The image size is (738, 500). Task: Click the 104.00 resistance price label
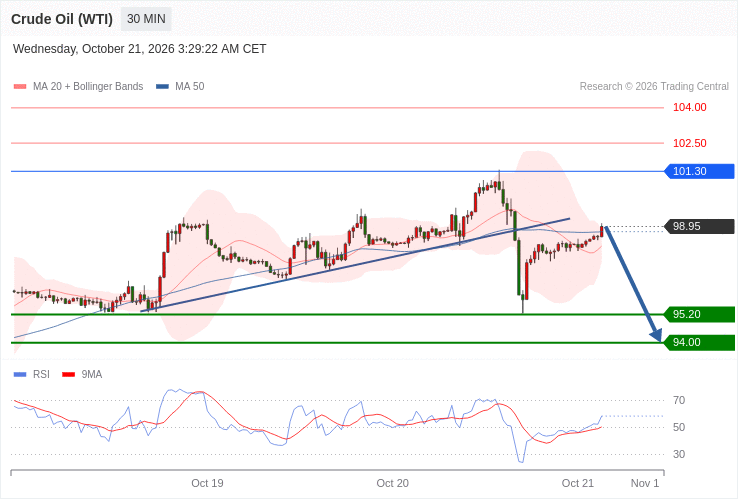point(690,107)
